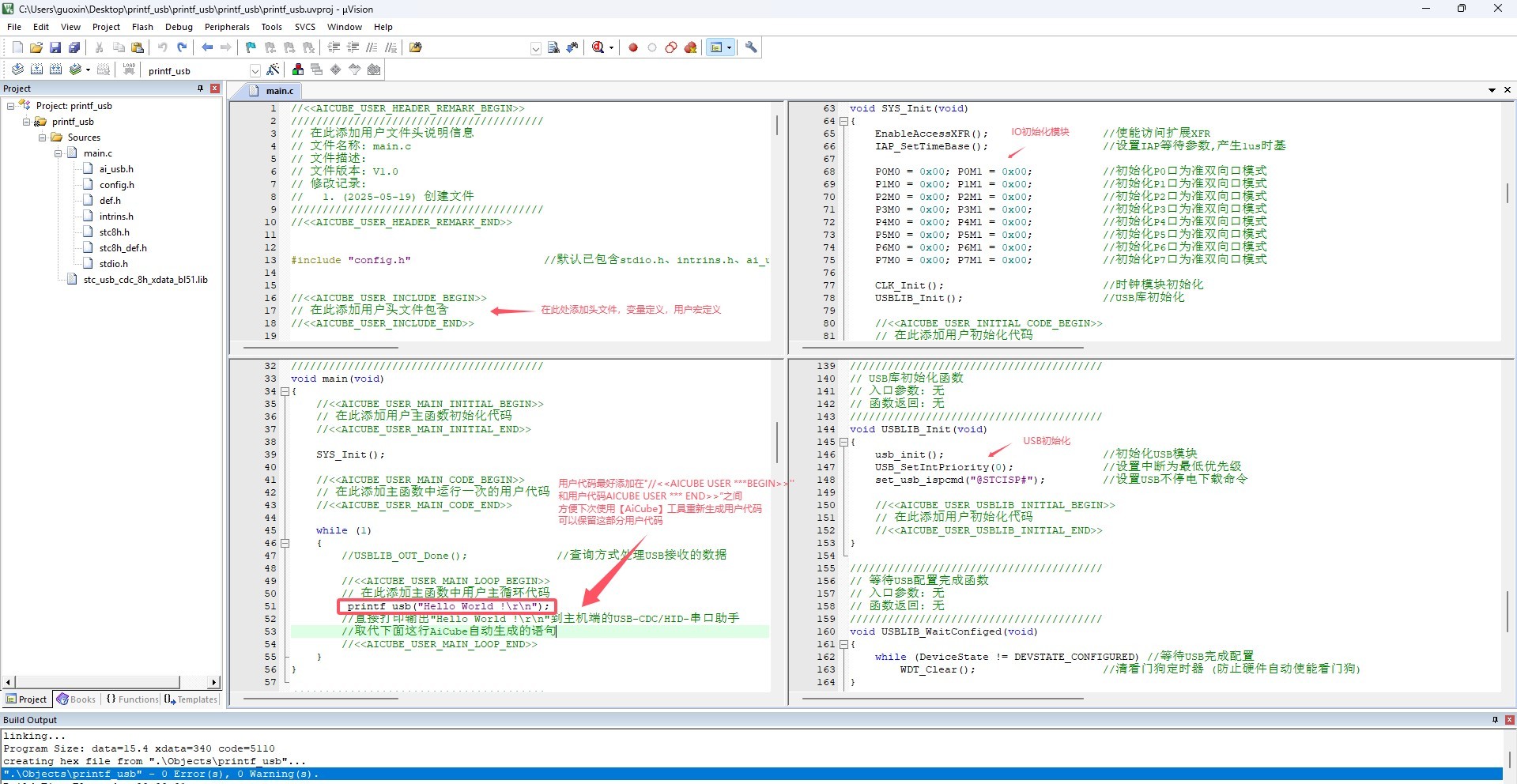Open Manage Run-Time Environment icon
This screenshot has width=1517, height=784.
point(336,70)
